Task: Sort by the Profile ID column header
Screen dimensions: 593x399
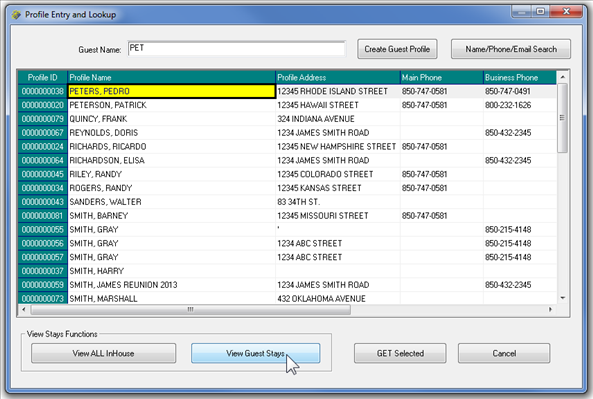Action: tap(43, 78)
